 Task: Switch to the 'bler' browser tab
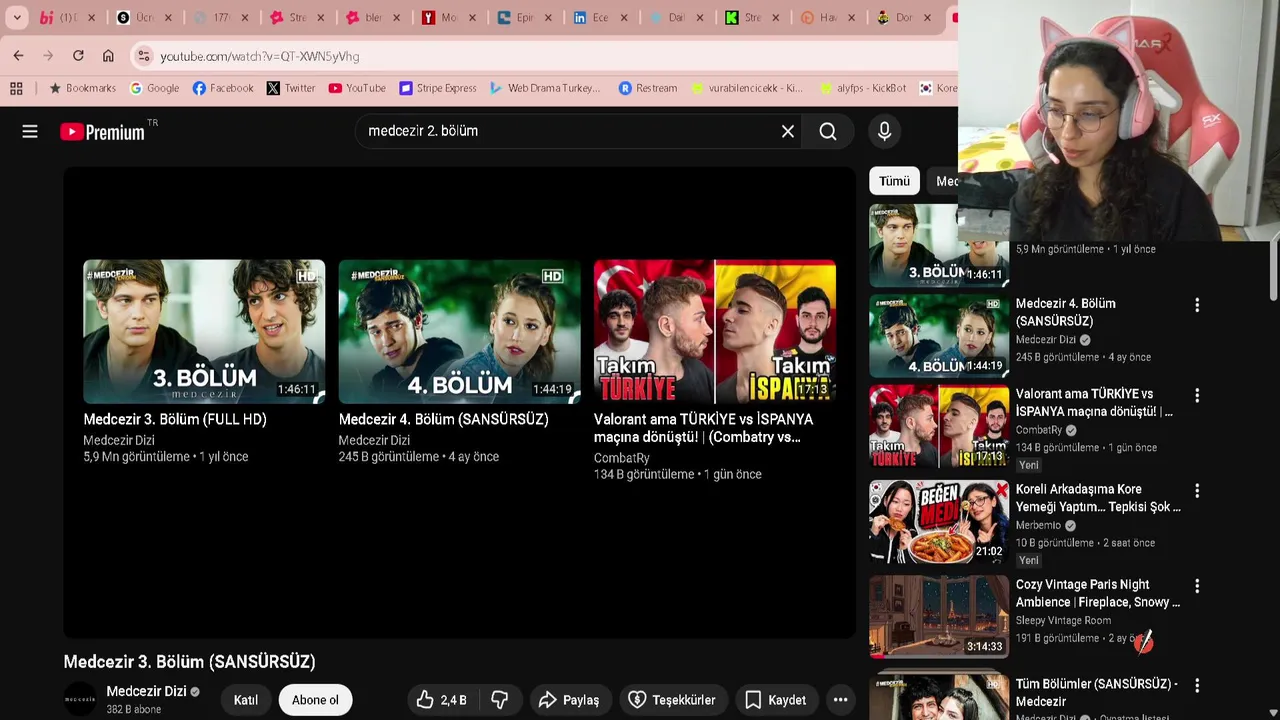(372, 18)
